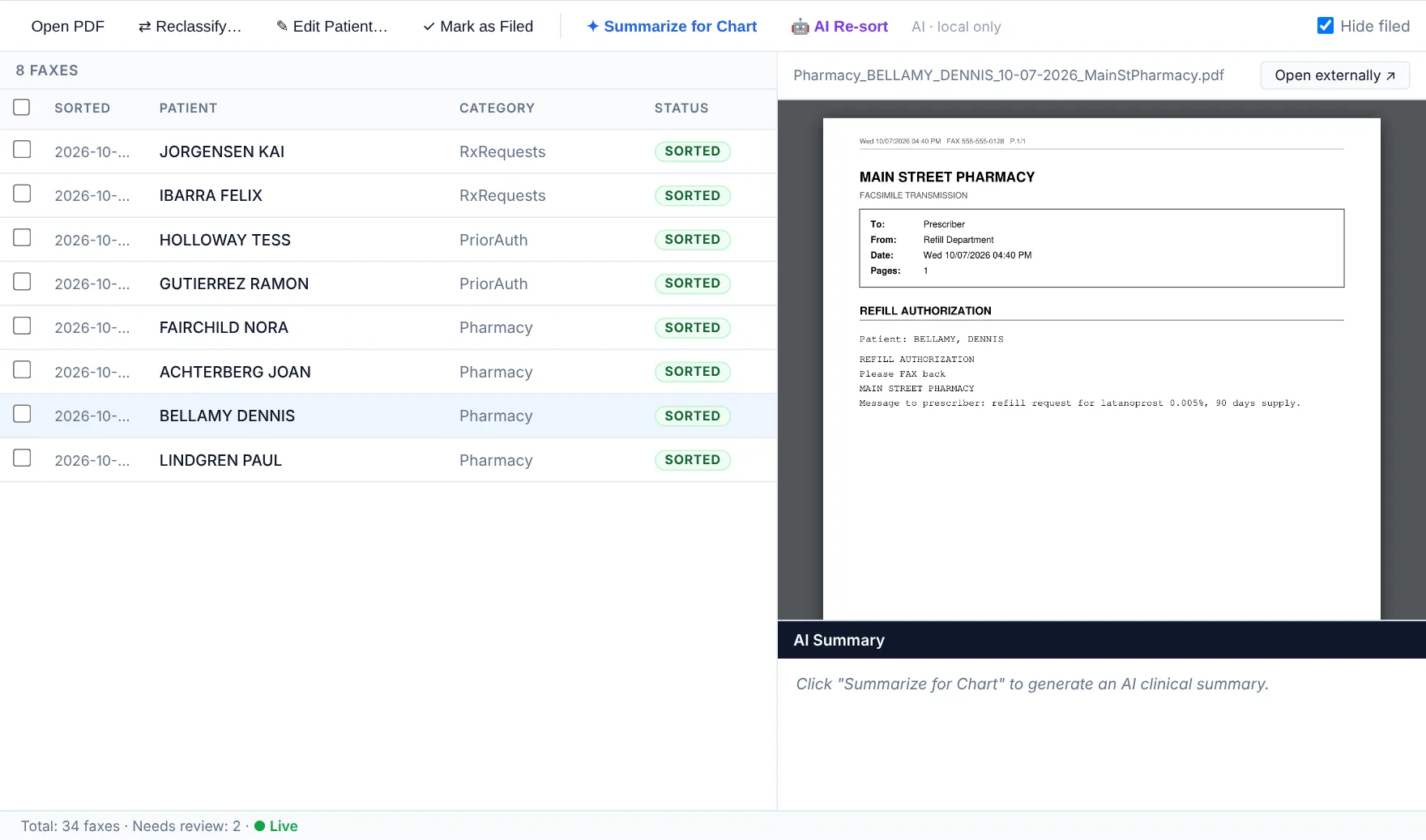Select patient GUTIERREZ RAMON
1426x840 pixels.
(x=234, y=284)
